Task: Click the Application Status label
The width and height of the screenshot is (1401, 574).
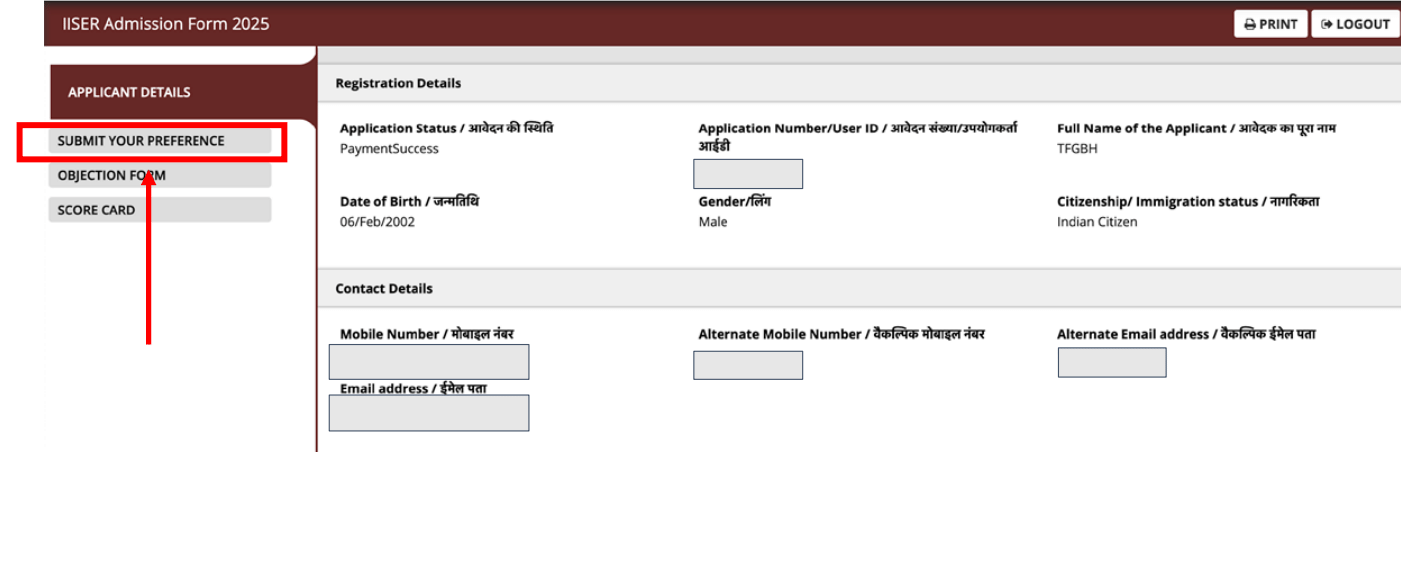Action: click(447, 128)
